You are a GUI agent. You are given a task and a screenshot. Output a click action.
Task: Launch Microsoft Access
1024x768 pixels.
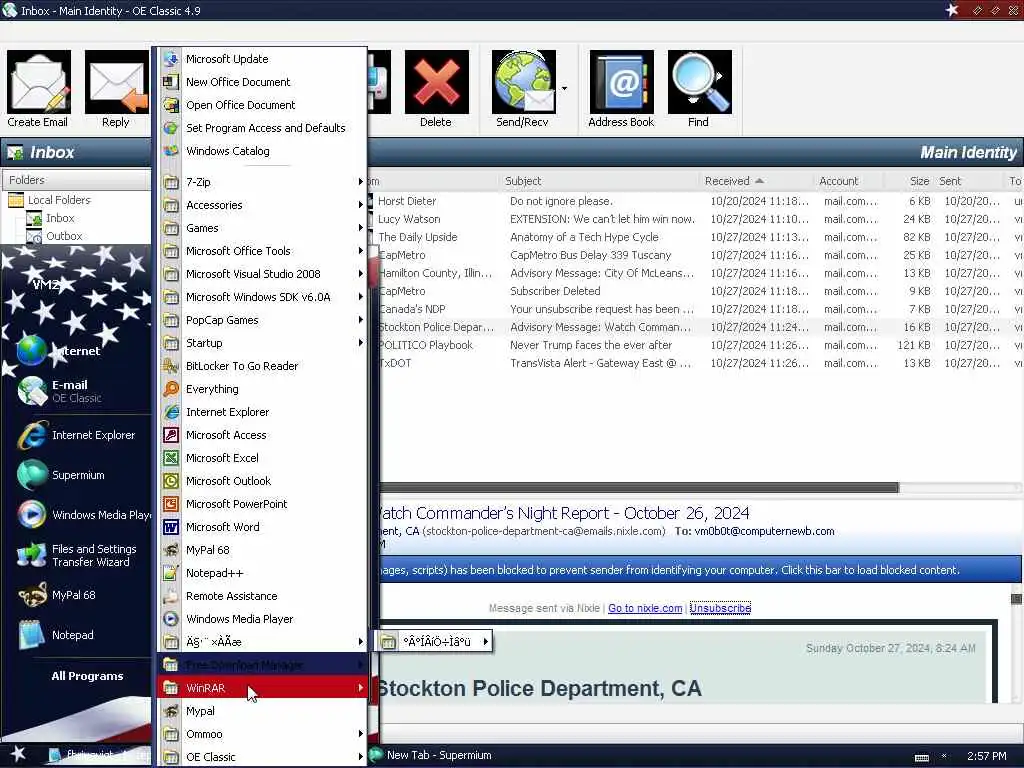[x=263, y=435]
